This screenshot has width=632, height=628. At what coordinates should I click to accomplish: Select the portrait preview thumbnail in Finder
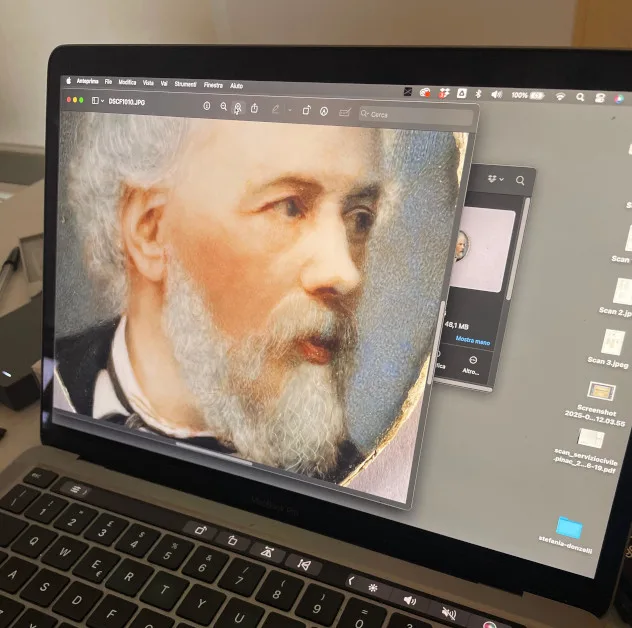(481, 249)
